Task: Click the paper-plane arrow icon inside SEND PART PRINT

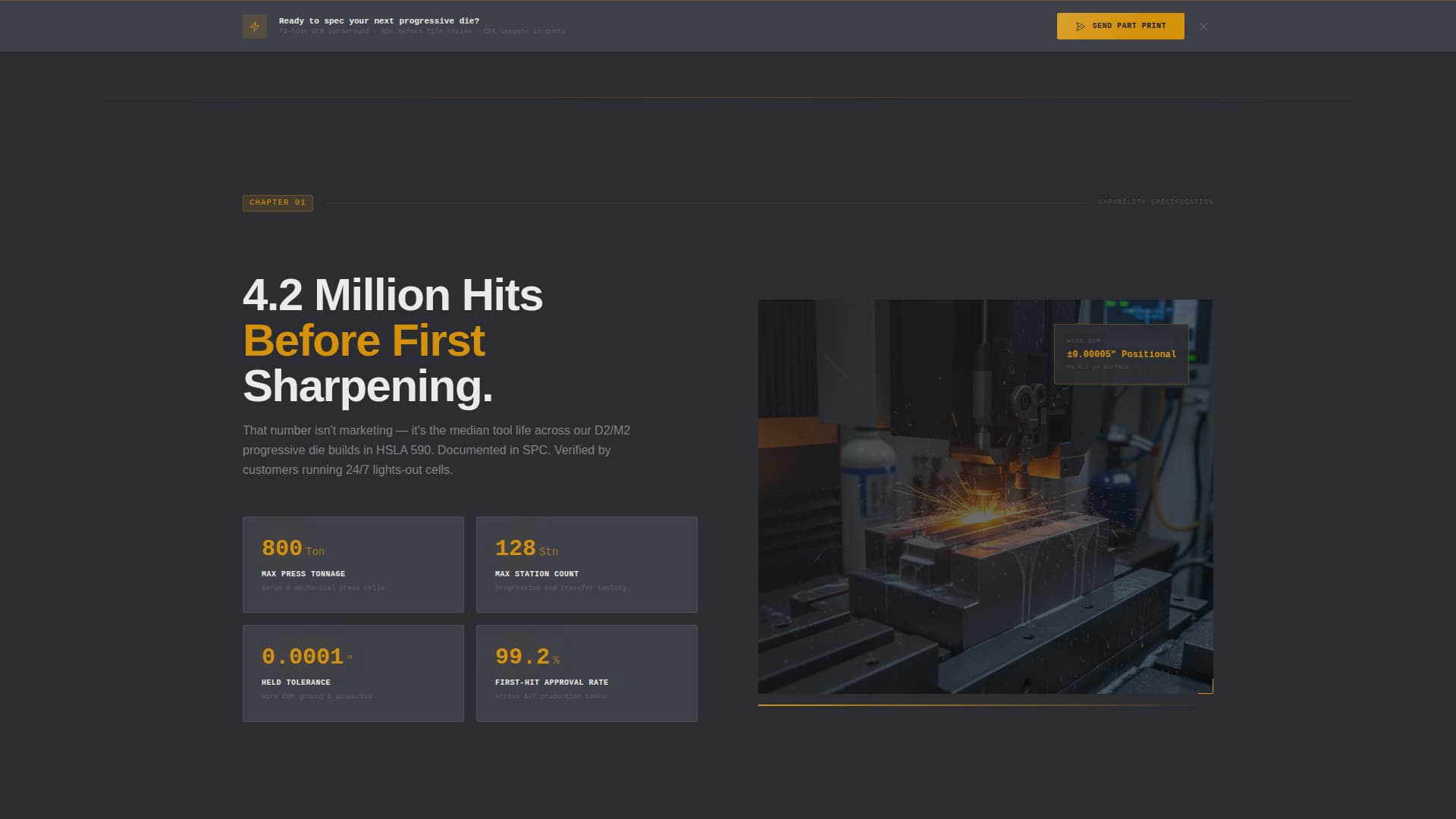Action: coord(1081,25)
